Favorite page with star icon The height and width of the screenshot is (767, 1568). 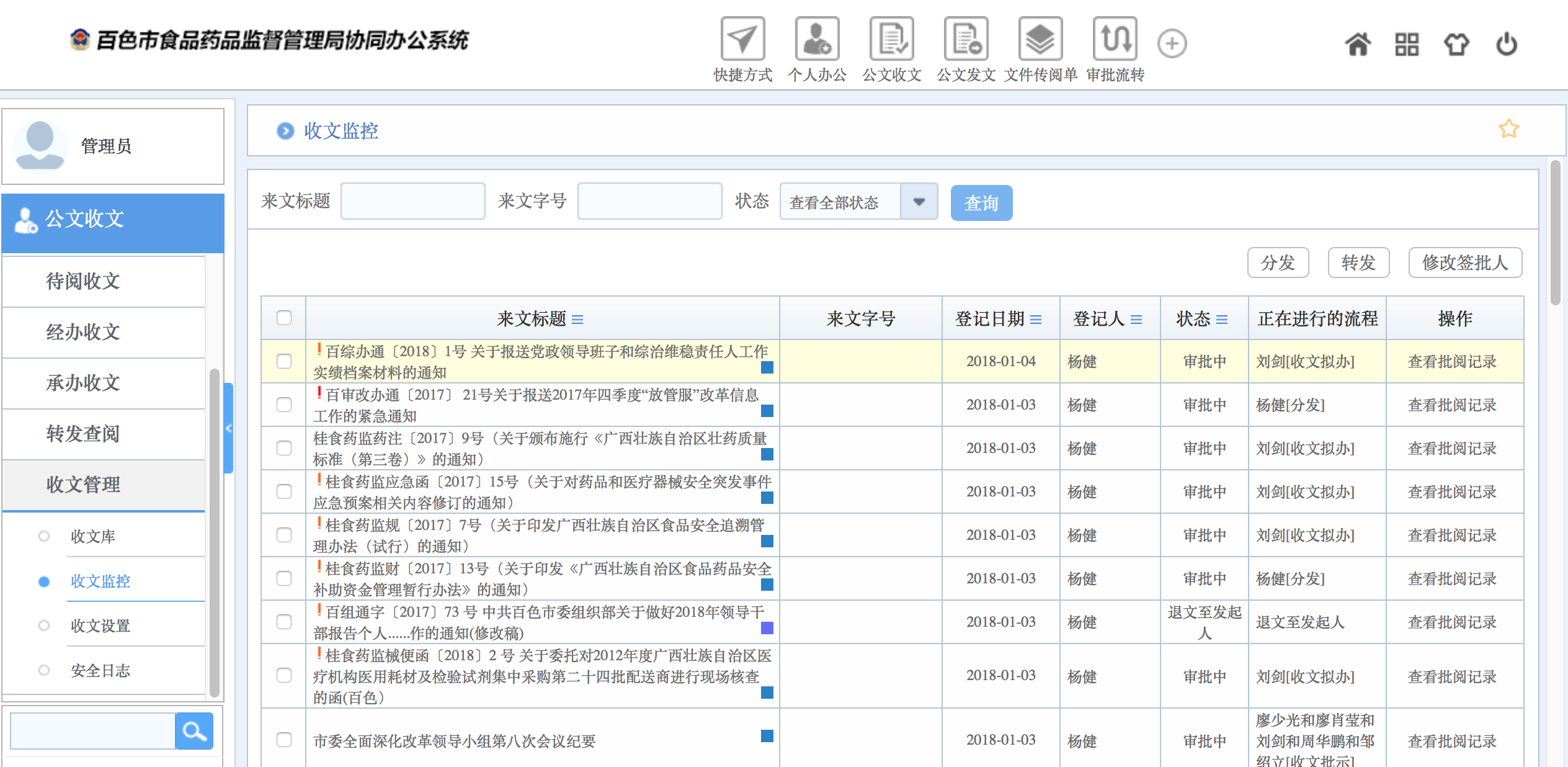1508,129
